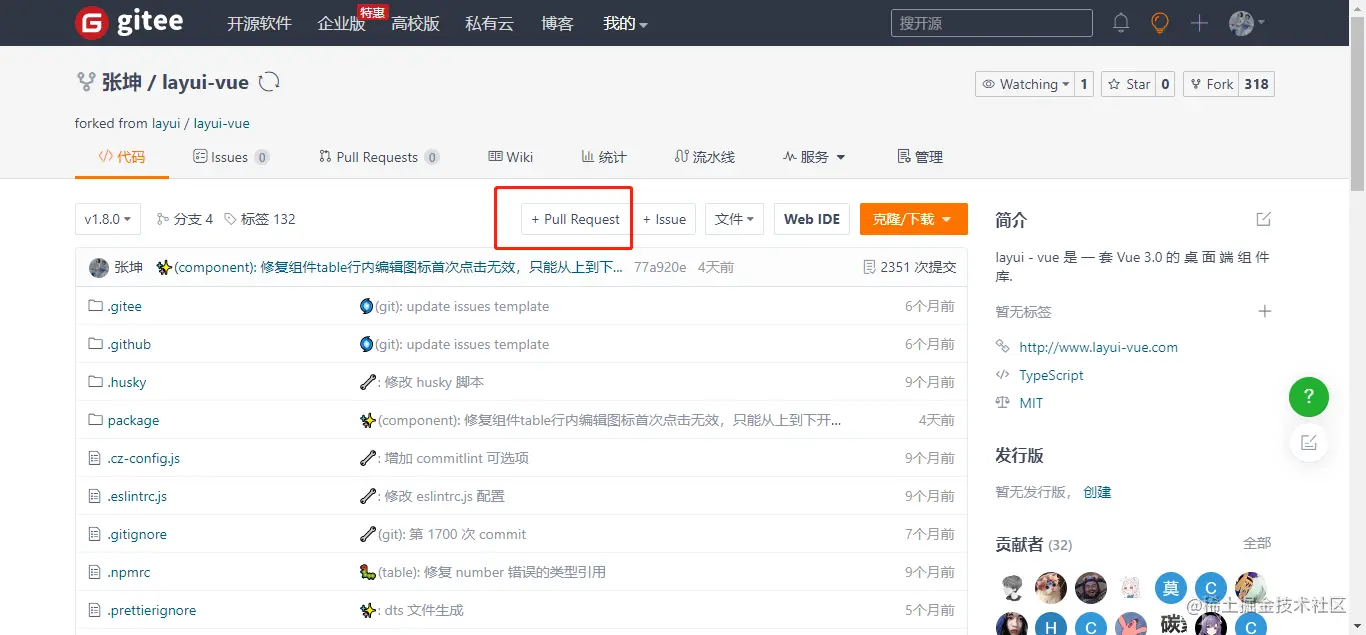Open the Issues tab
The width and height of the screenshot is (1366, 635).
point(231,157)
